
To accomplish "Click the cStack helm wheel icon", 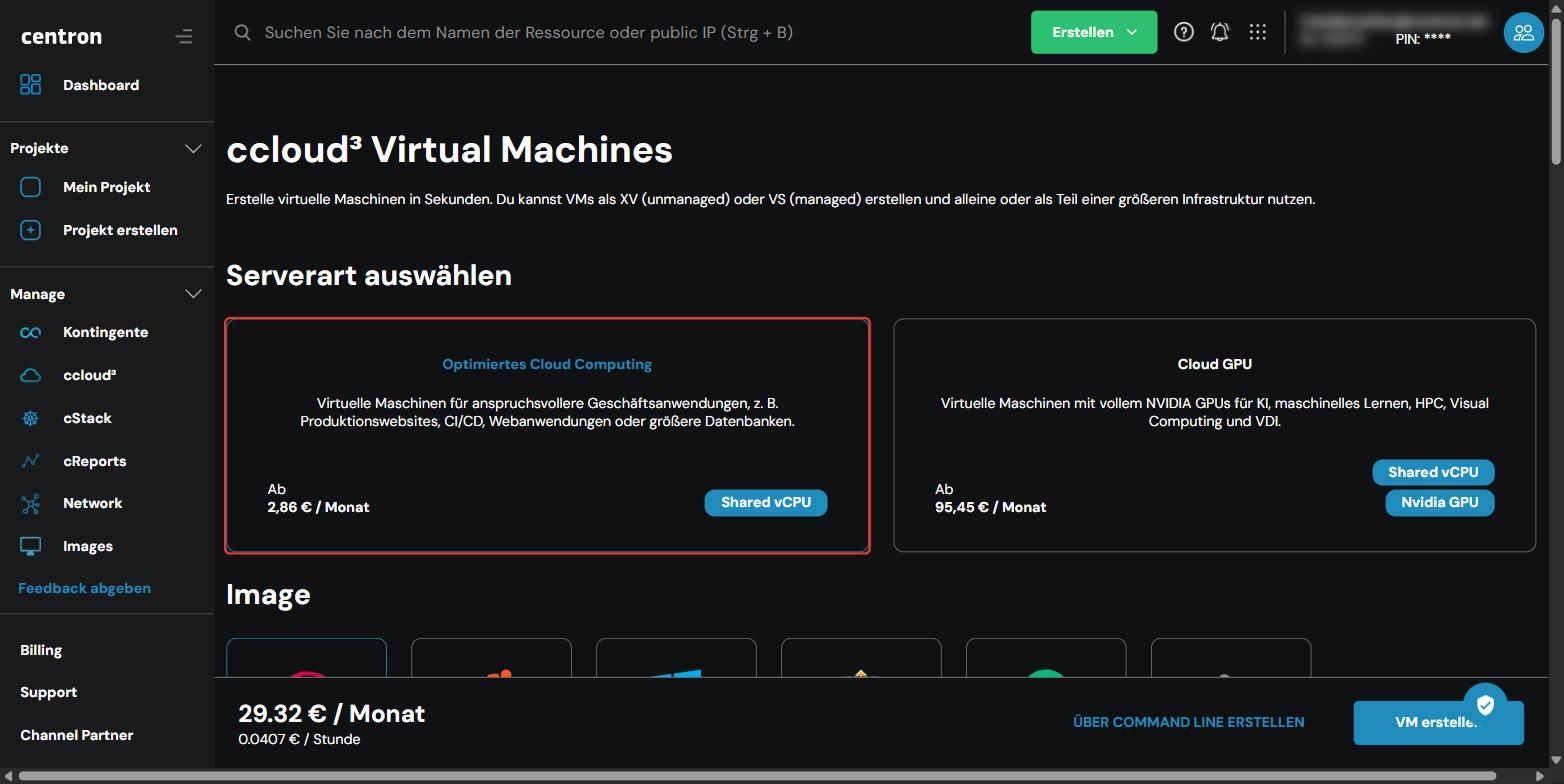I will (31, 418).
